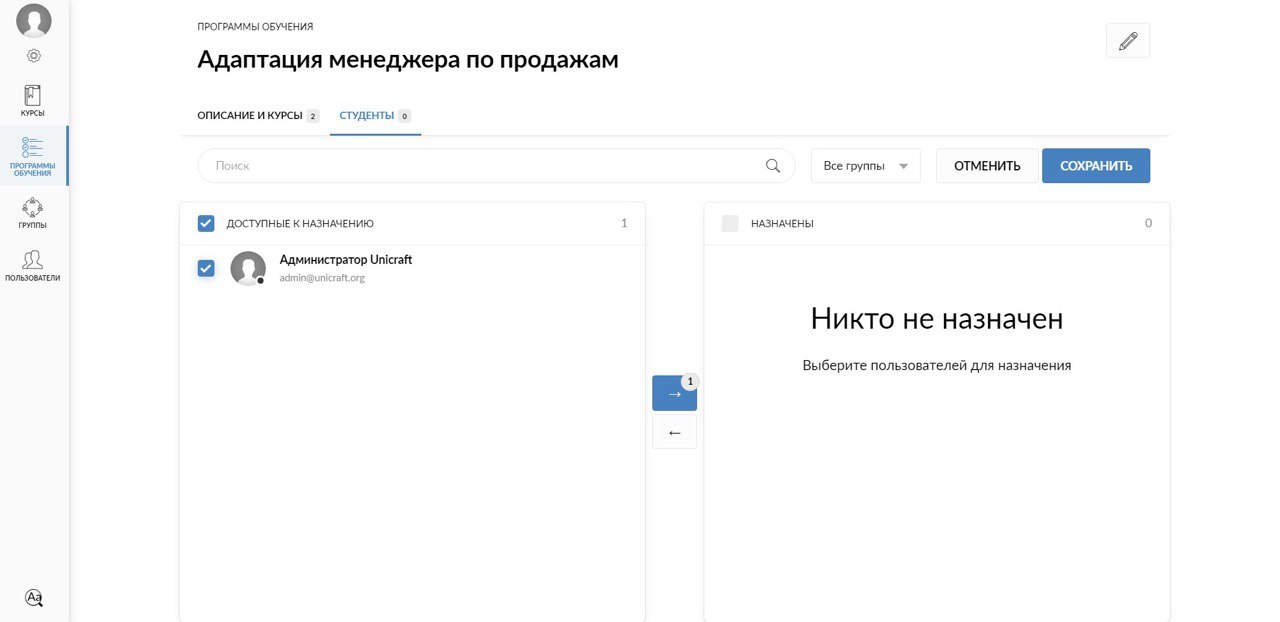Uncheck the Доступные к назначению checkbox
The image size is (1280, 622).
point(206,223)
